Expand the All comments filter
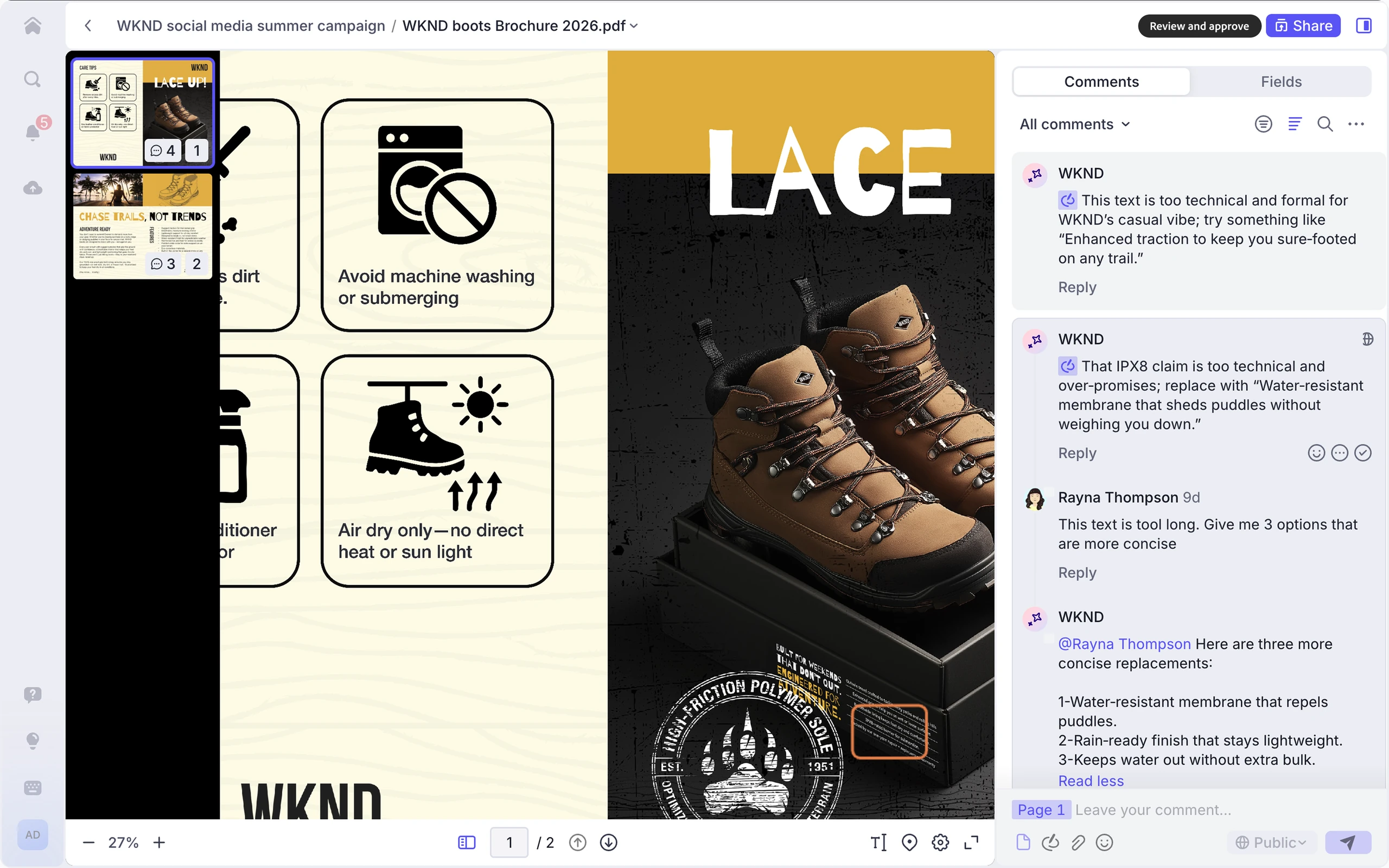The width and height of the screenshot is (1389, 868). pos(1075,124)
